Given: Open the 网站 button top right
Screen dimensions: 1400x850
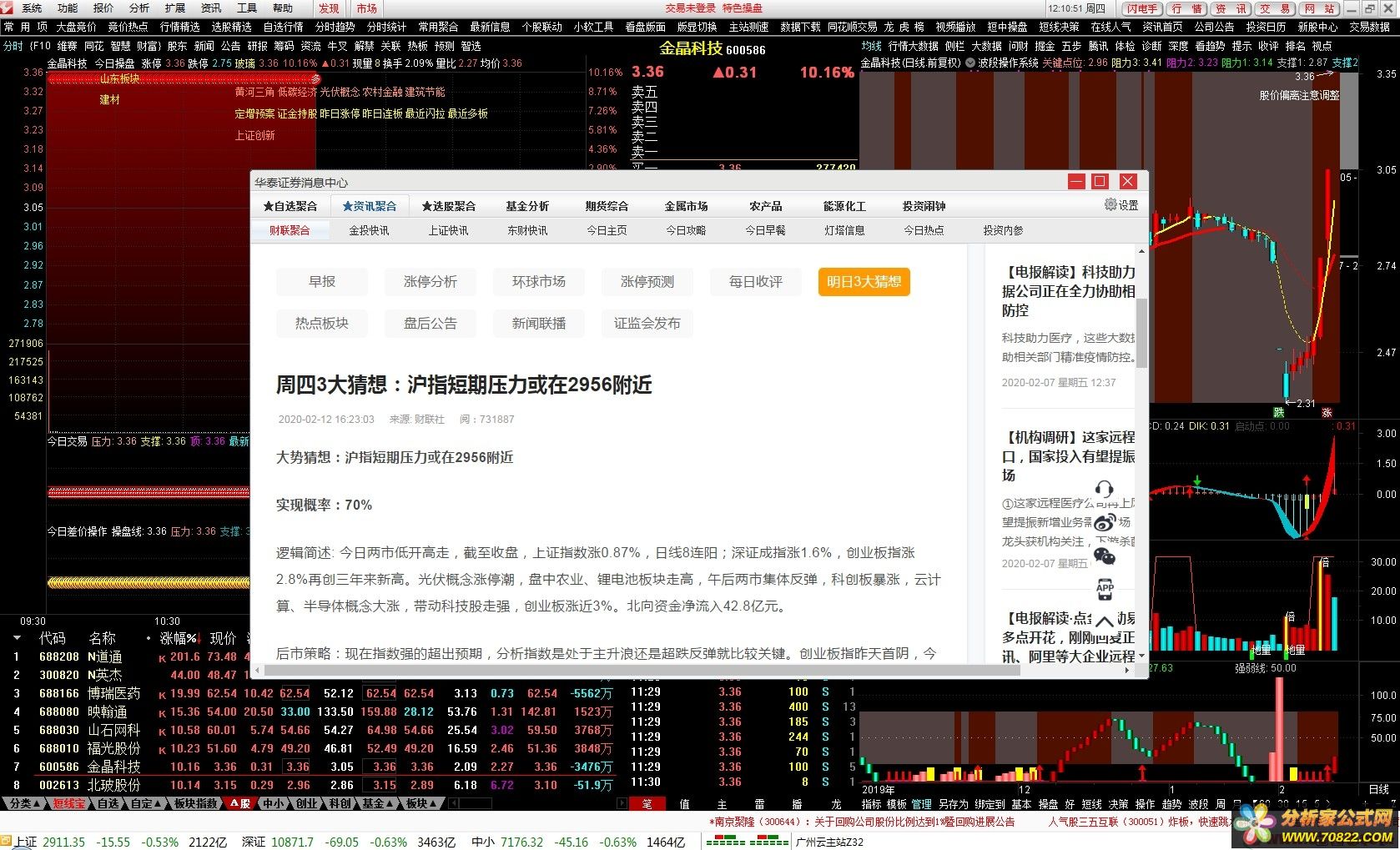Looking at the screenshot, I should click(x=1318, y=8).
